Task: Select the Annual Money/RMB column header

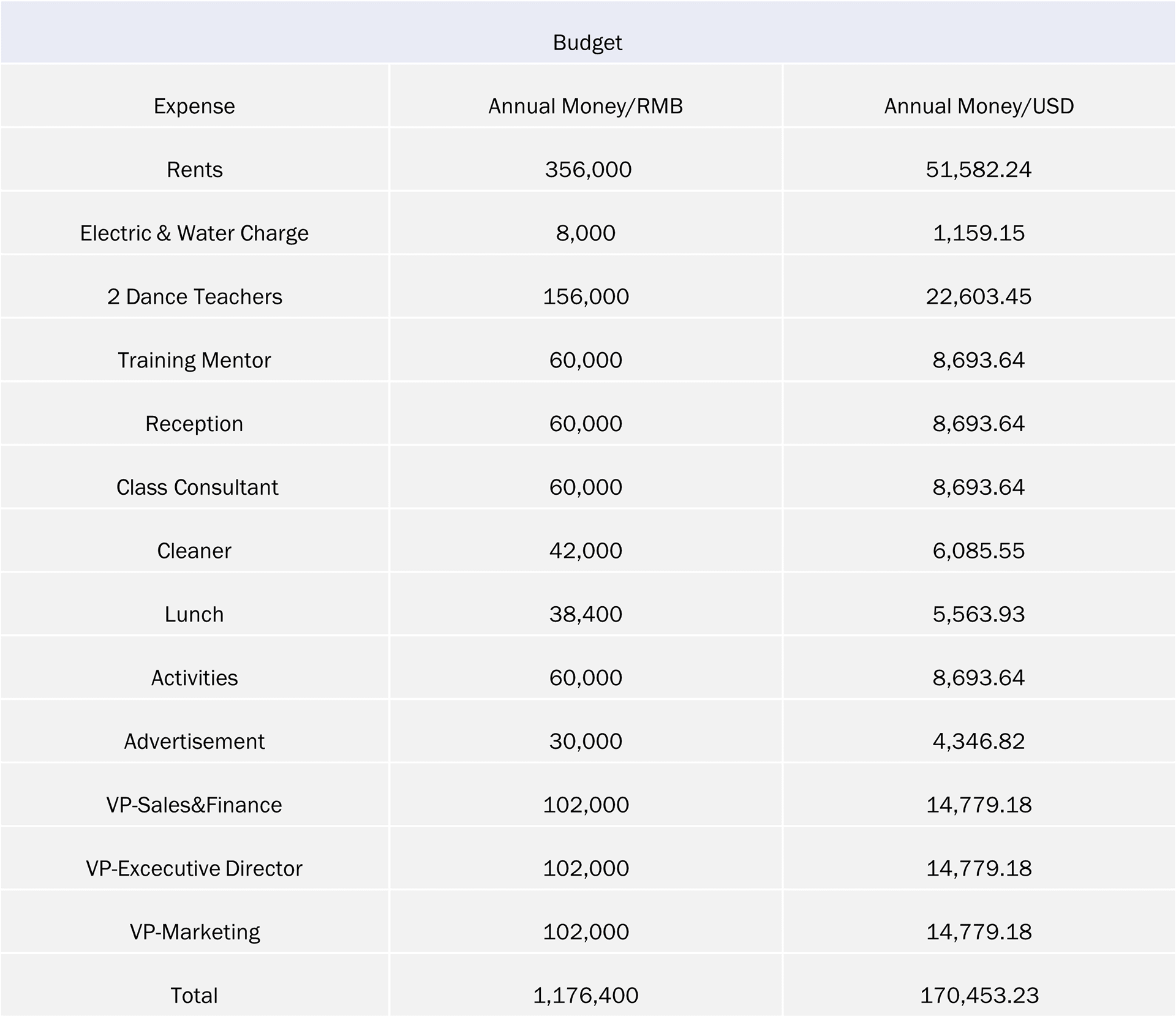Action: coord(586,106)
